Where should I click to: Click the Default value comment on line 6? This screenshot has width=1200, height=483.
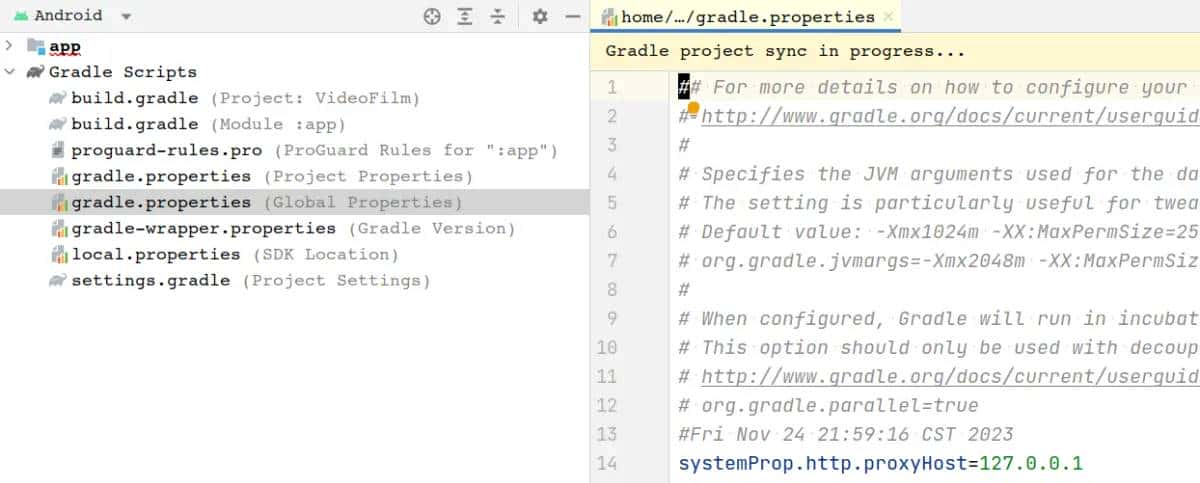tap(939, 232)
